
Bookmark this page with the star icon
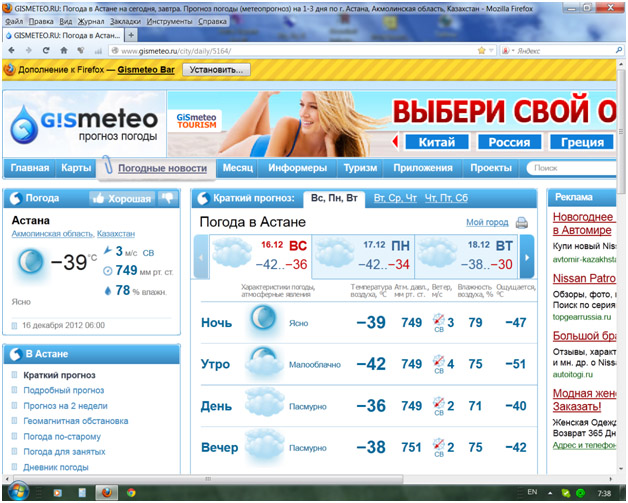[x=481, y=50]
